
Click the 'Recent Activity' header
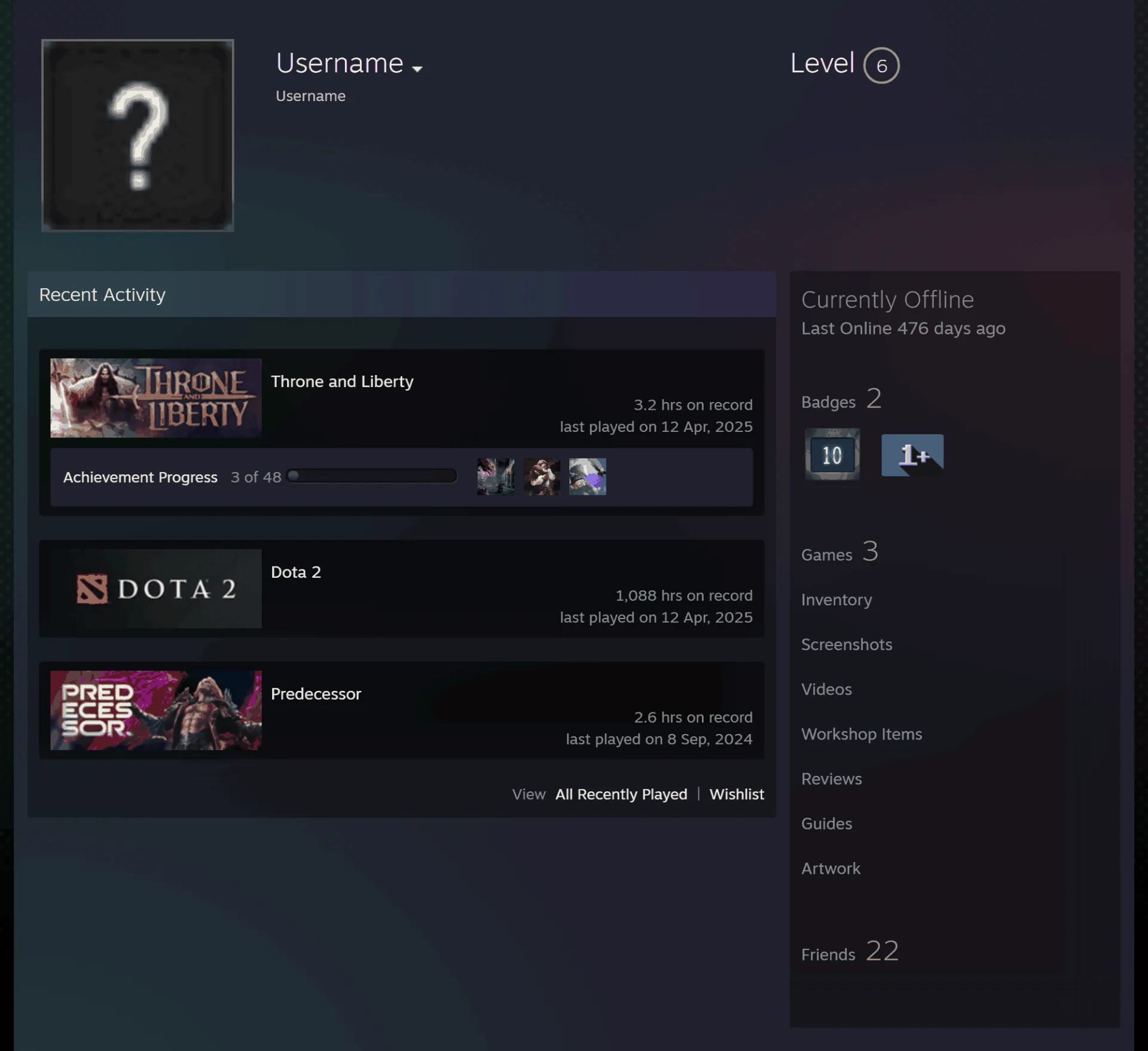pos(102,295)
